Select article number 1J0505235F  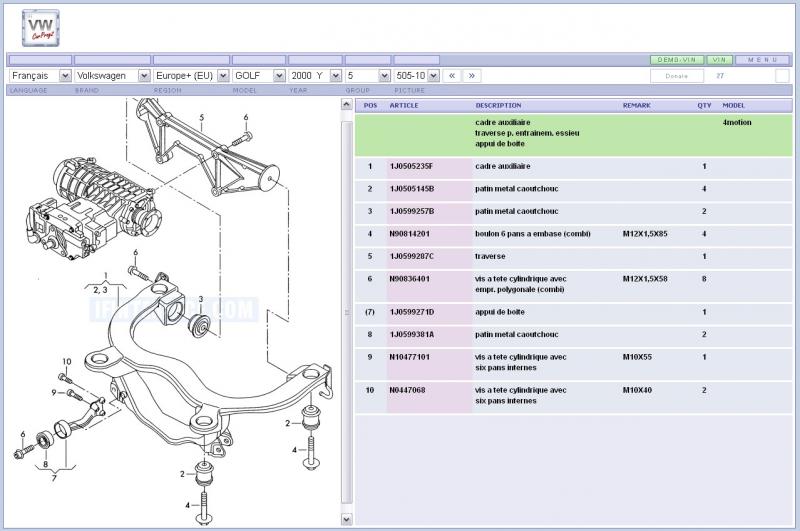point(411,166)
